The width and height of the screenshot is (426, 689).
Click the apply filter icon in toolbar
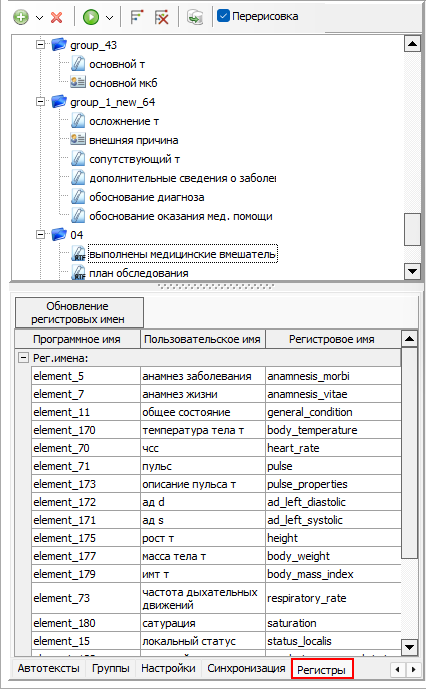pos(137,17)
